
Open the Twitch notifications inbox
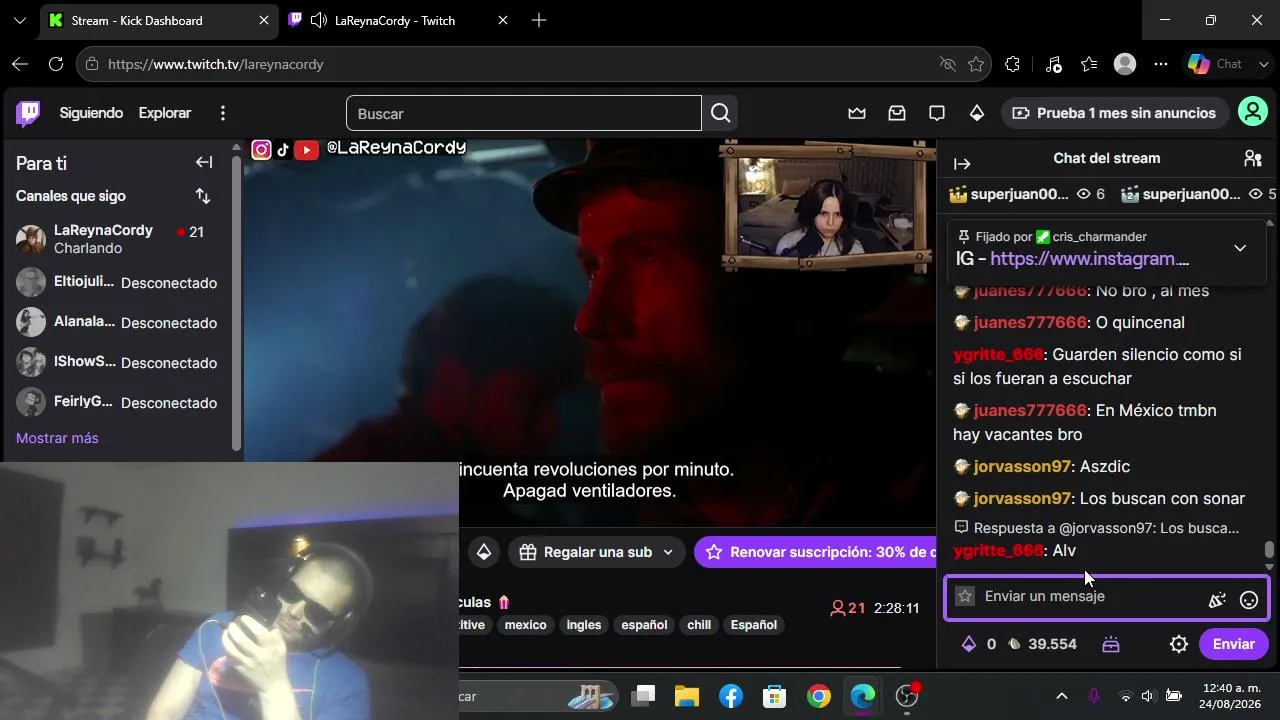click(x=897, y=113)
